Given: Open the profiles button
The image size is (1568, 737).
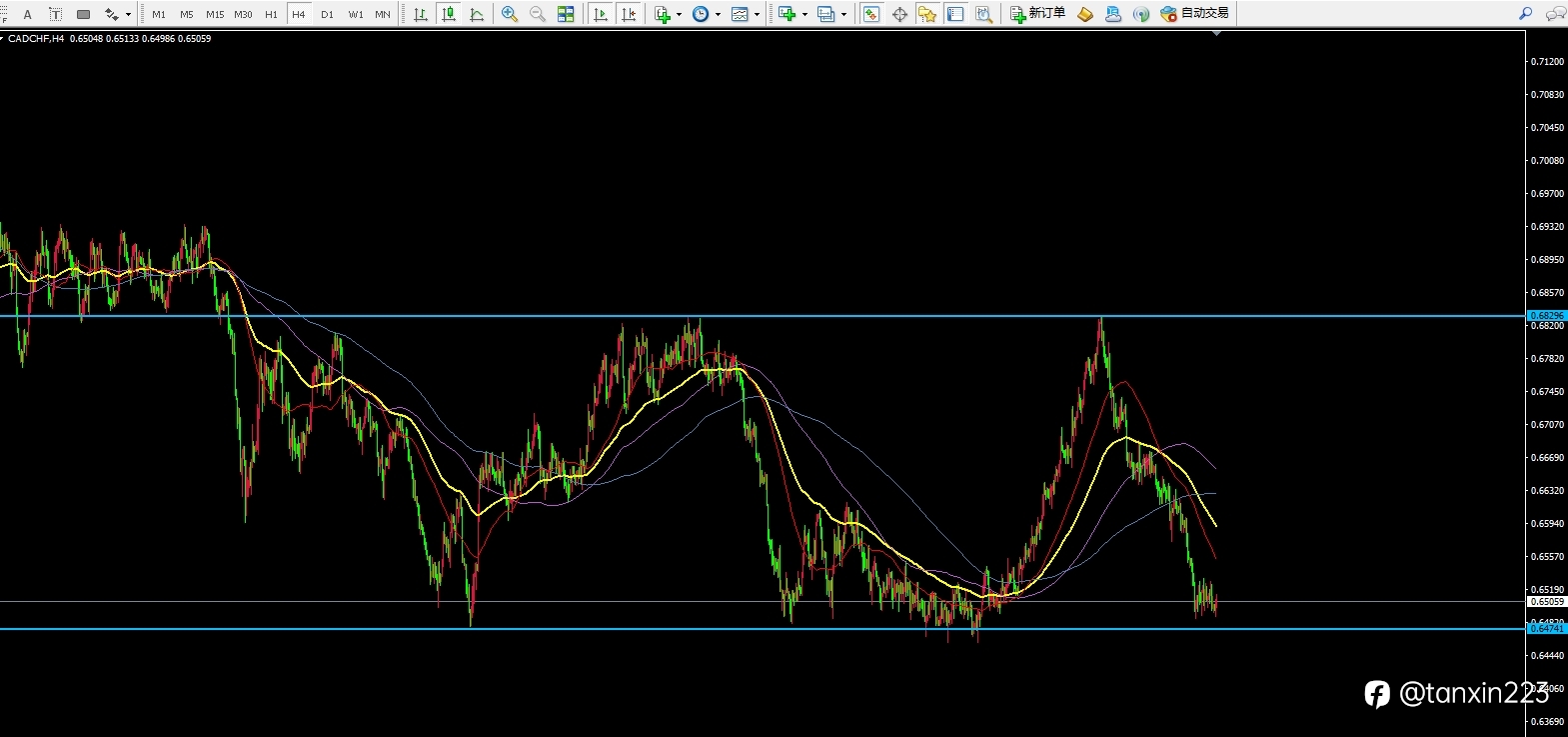Looking at the screenshot, I should 826,14.
